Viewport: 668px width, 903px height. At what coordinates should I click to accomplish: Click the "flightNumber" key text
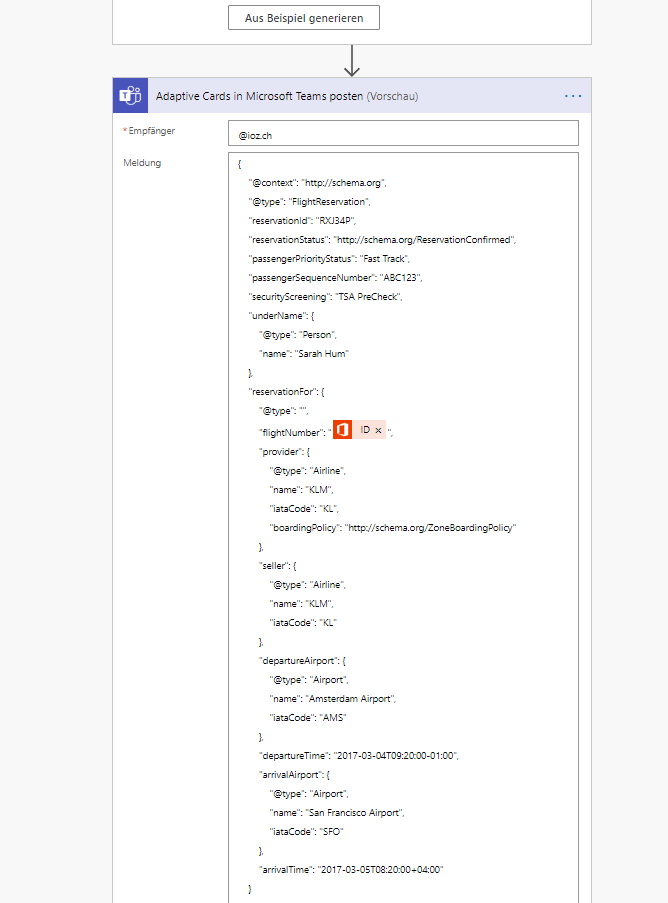point(293,433)
